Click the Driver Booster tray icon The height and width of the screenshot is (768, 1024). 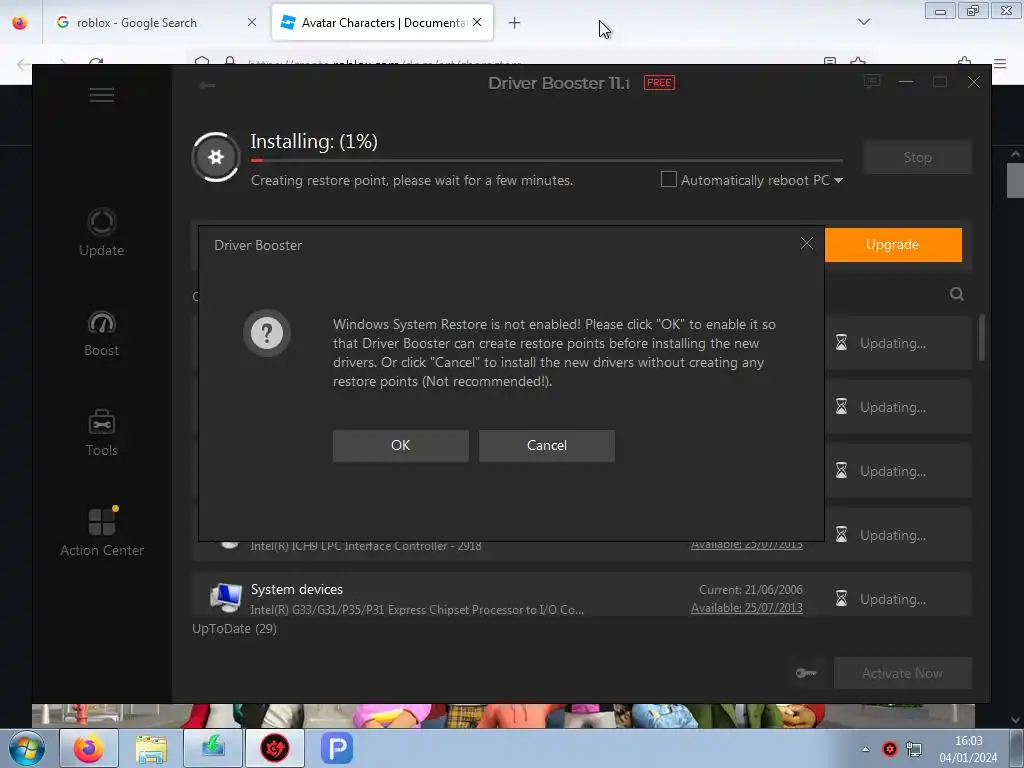click(889, 749)
